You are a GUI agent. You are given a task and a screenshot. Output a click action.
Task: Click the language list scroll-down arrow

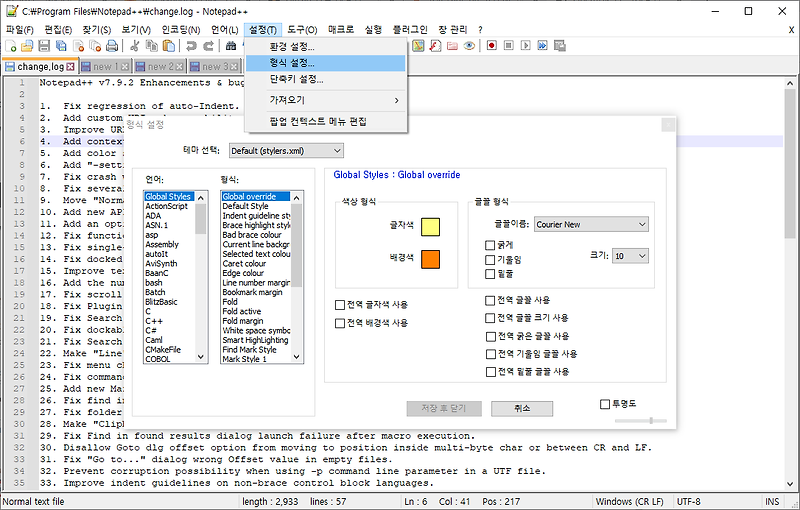[x=201, y=357]
